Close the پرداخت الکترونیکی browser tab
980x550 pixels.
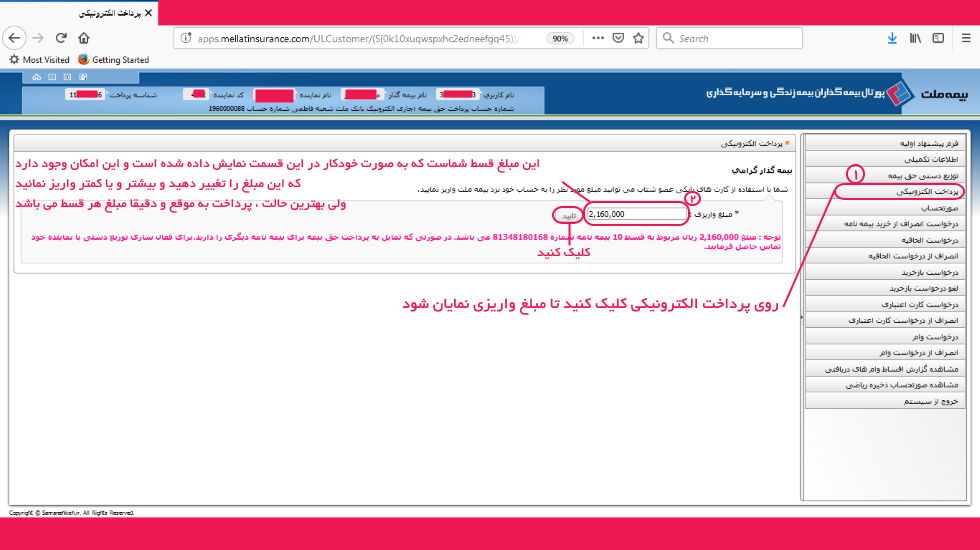[x=149, y=14]
